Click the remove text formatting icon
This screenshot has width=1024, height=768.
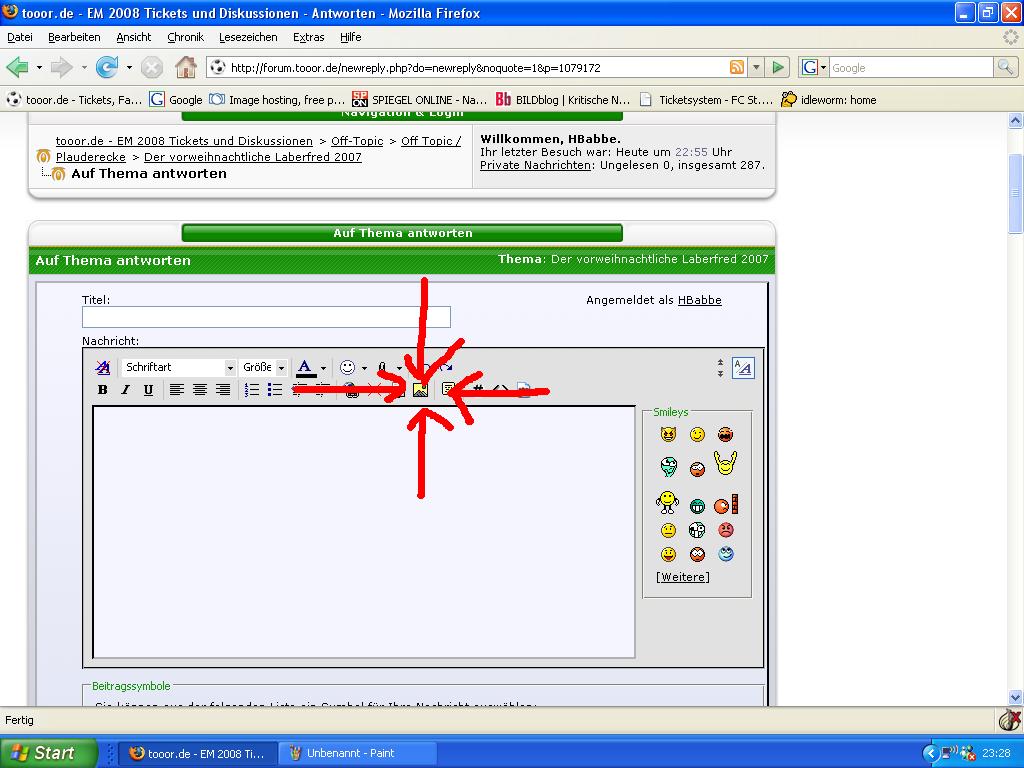click(102, 368)
